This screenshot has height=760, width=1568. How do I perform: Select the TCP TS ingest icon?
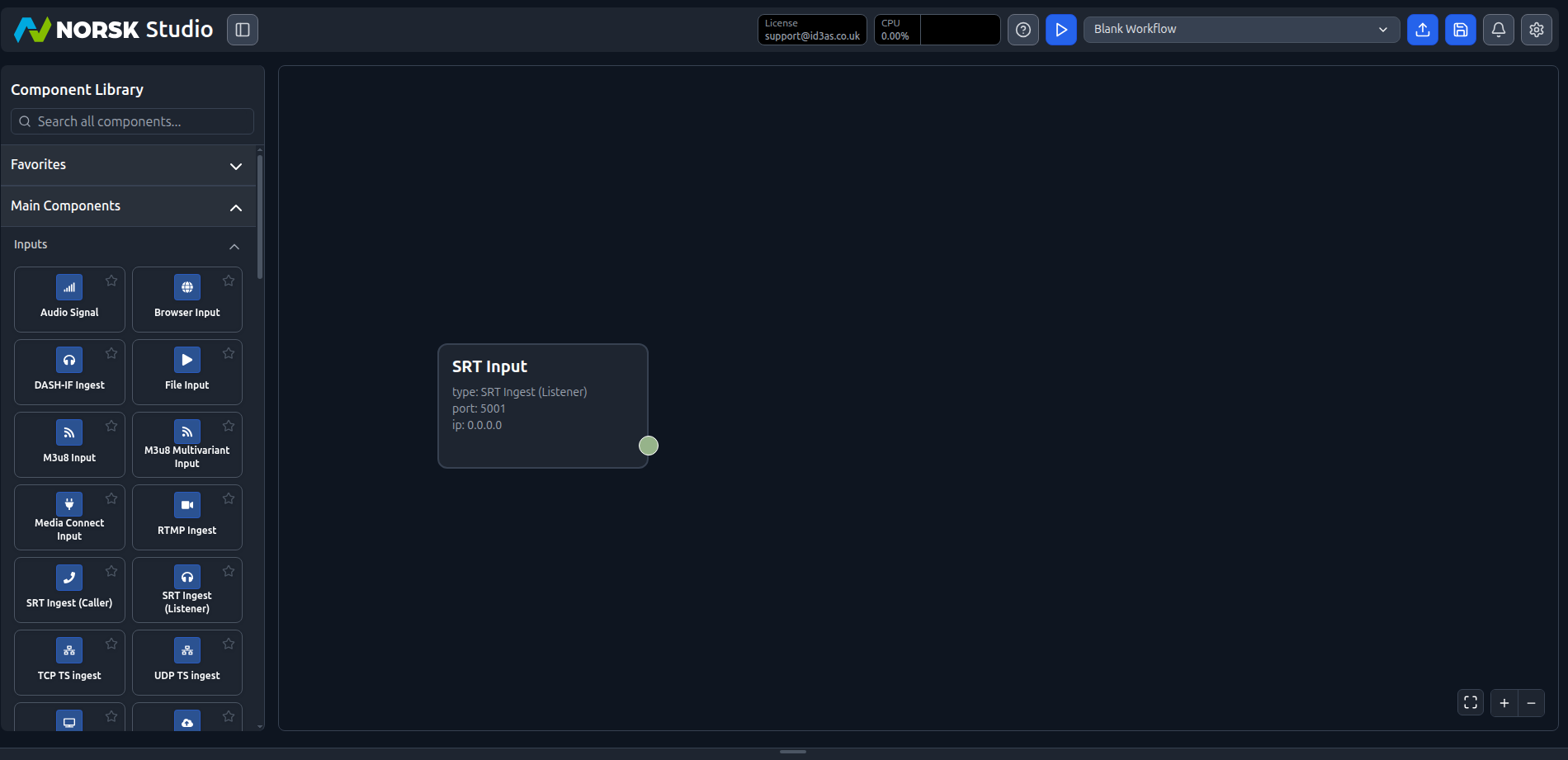tap(69, 650)
